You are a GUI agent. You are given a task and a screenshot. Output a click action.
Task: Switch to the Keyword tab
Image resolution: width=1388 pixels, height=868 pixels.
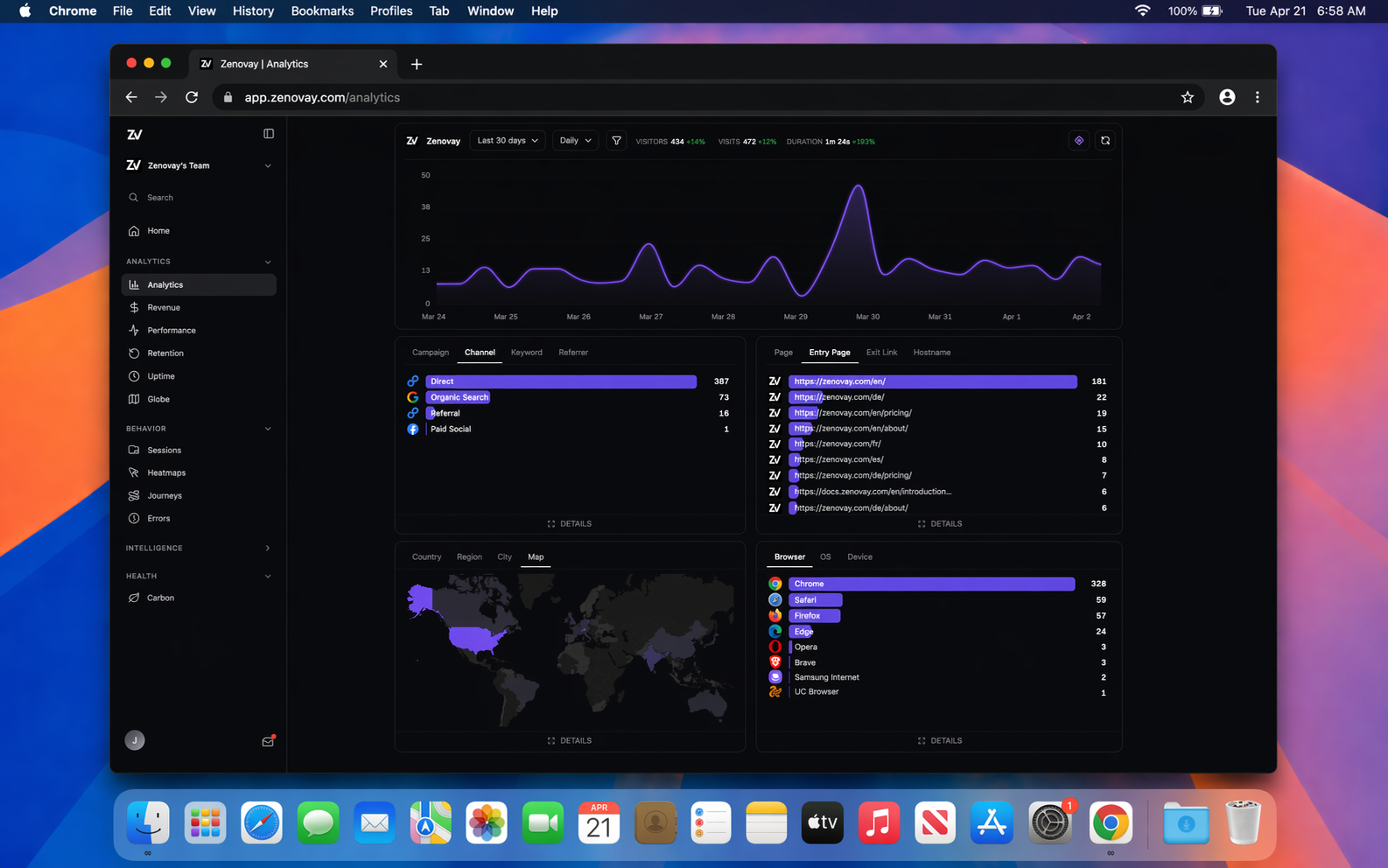[x=527, y=353]
